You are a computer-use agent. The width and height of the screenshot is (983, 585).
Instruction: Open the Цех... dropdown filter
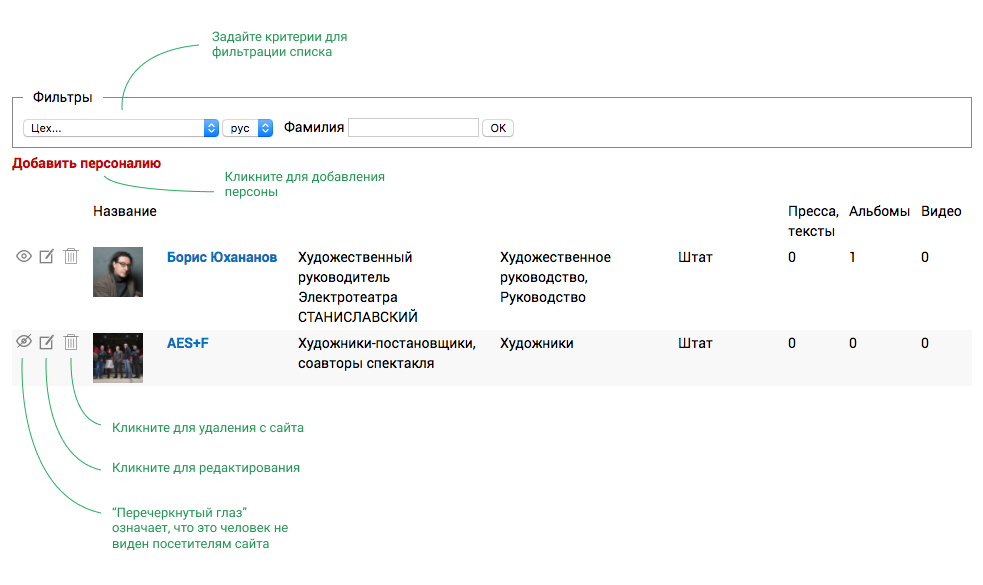120,128
